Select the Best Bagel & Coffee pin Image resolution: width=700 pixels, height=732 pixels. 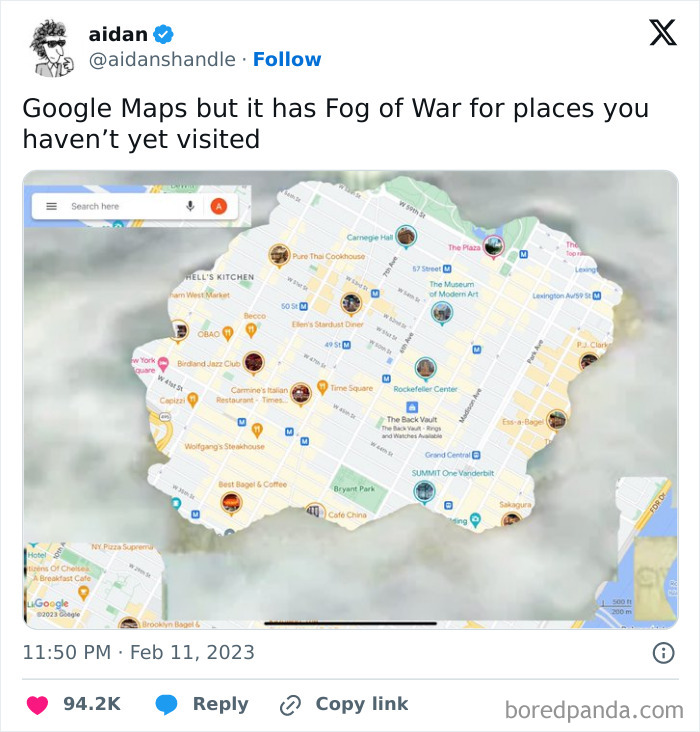[231, 501]
